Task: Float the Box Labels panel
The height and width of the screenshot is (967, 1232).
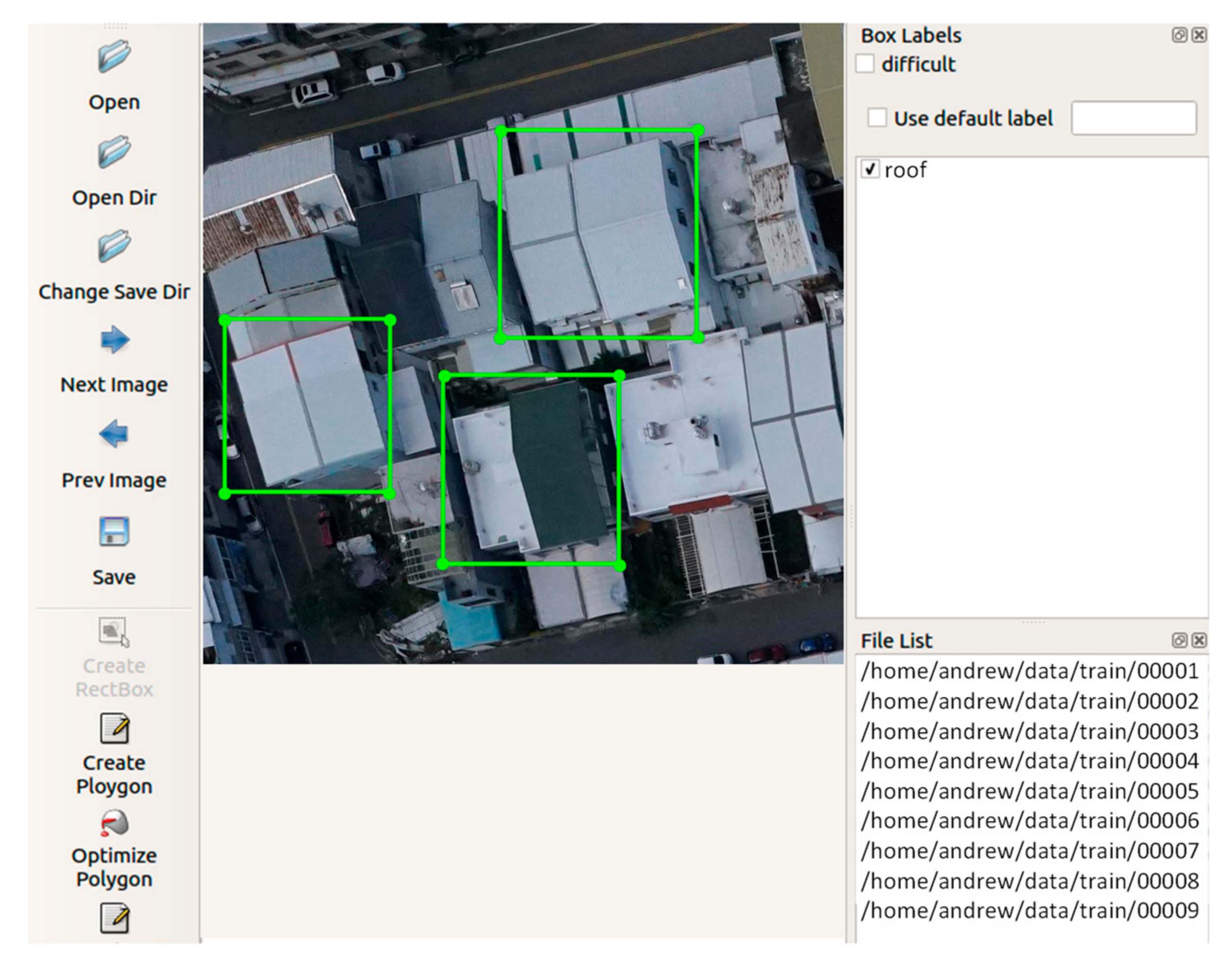Action: 1179,35
